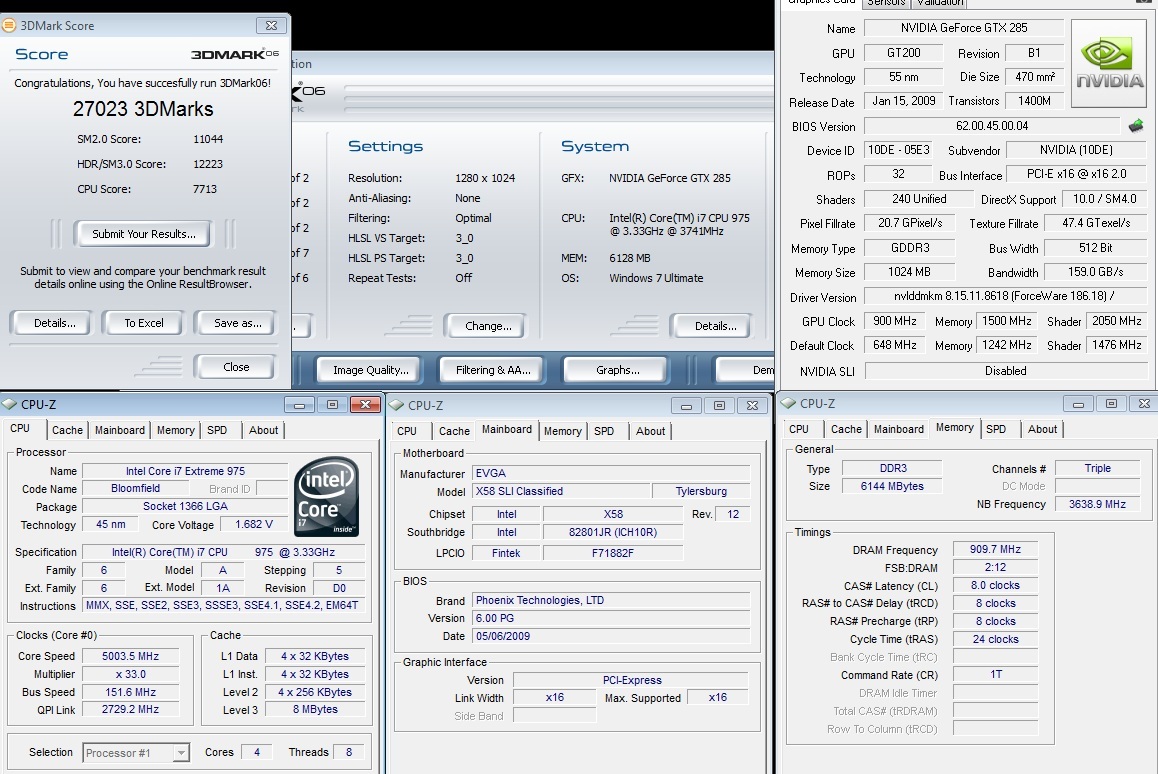Viewport: 1158px width, 774px height.
Task: Click the 27023 3DMarks score text
Action: tap(143, 109)
